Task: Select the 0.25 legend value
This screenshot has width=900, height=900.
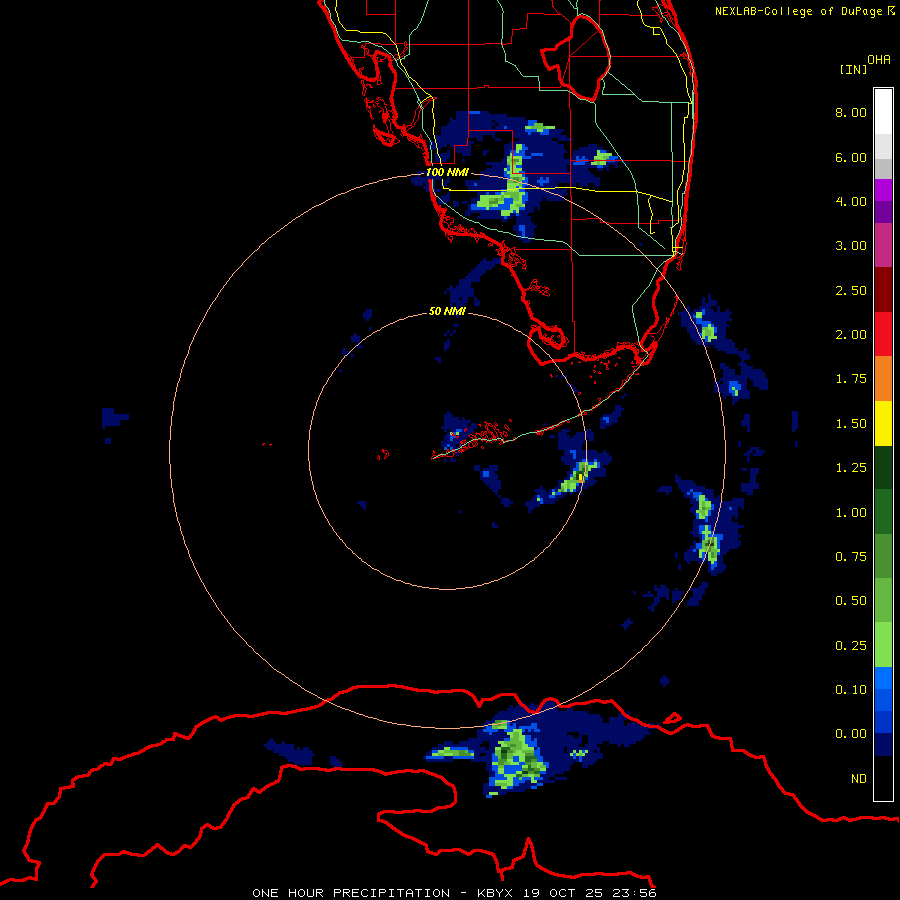Action: (x=851, y=646)
